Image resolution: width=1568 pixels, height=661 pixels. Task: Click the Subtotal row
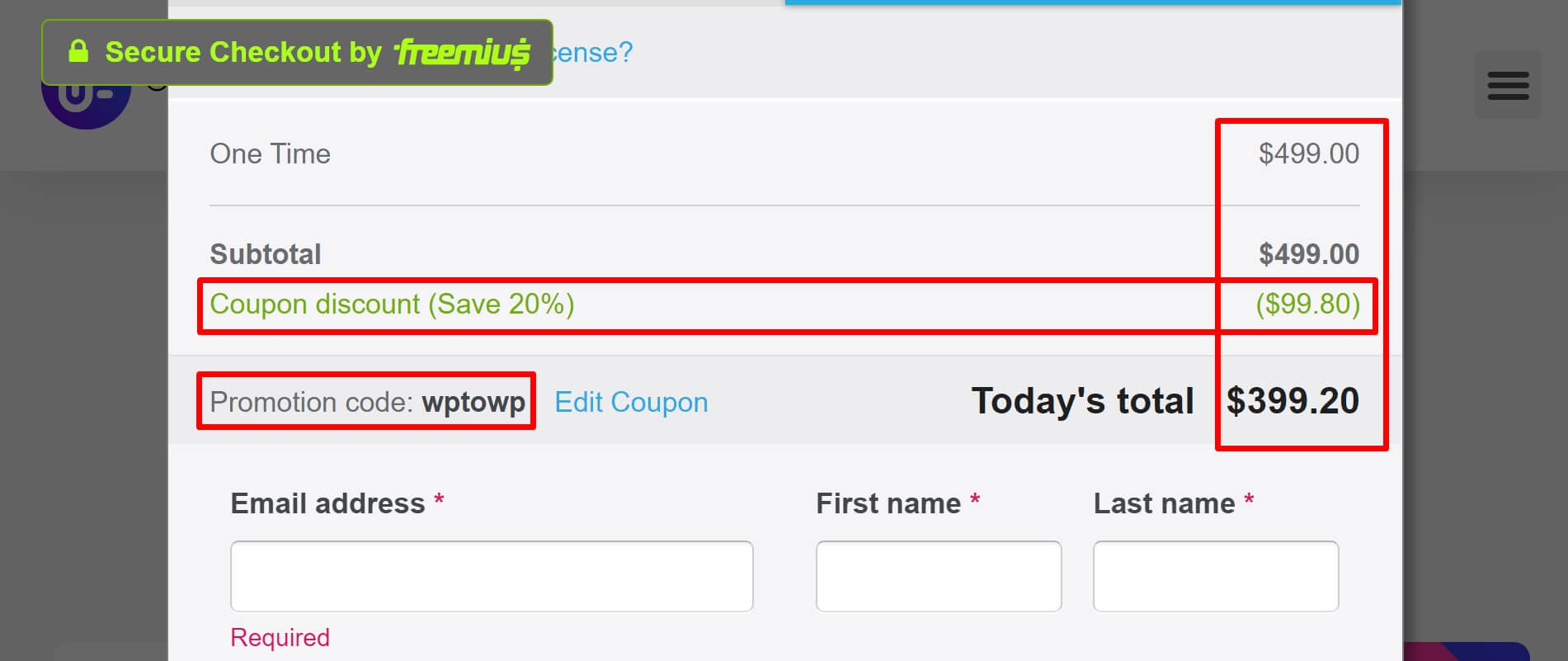tap(266, 253)
